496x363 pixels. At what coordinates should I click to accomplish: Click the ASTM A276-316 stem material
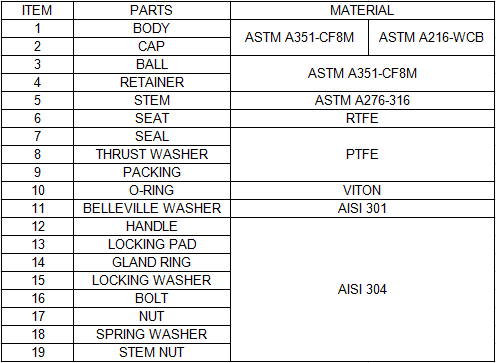362,100
